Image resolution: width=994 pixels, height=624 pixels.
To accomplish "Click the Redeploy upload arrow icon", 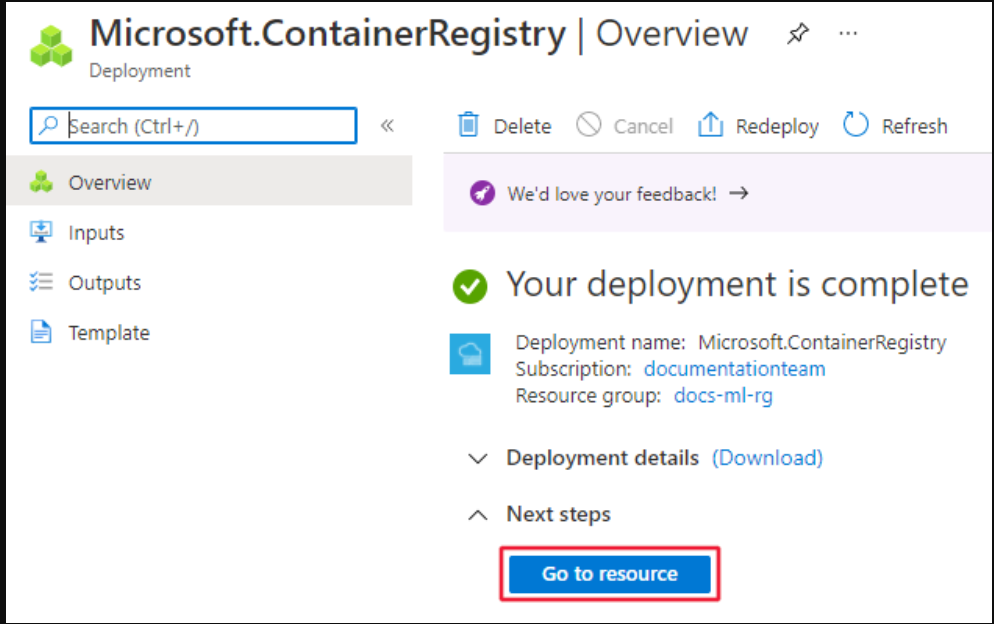I will point(710,125).
